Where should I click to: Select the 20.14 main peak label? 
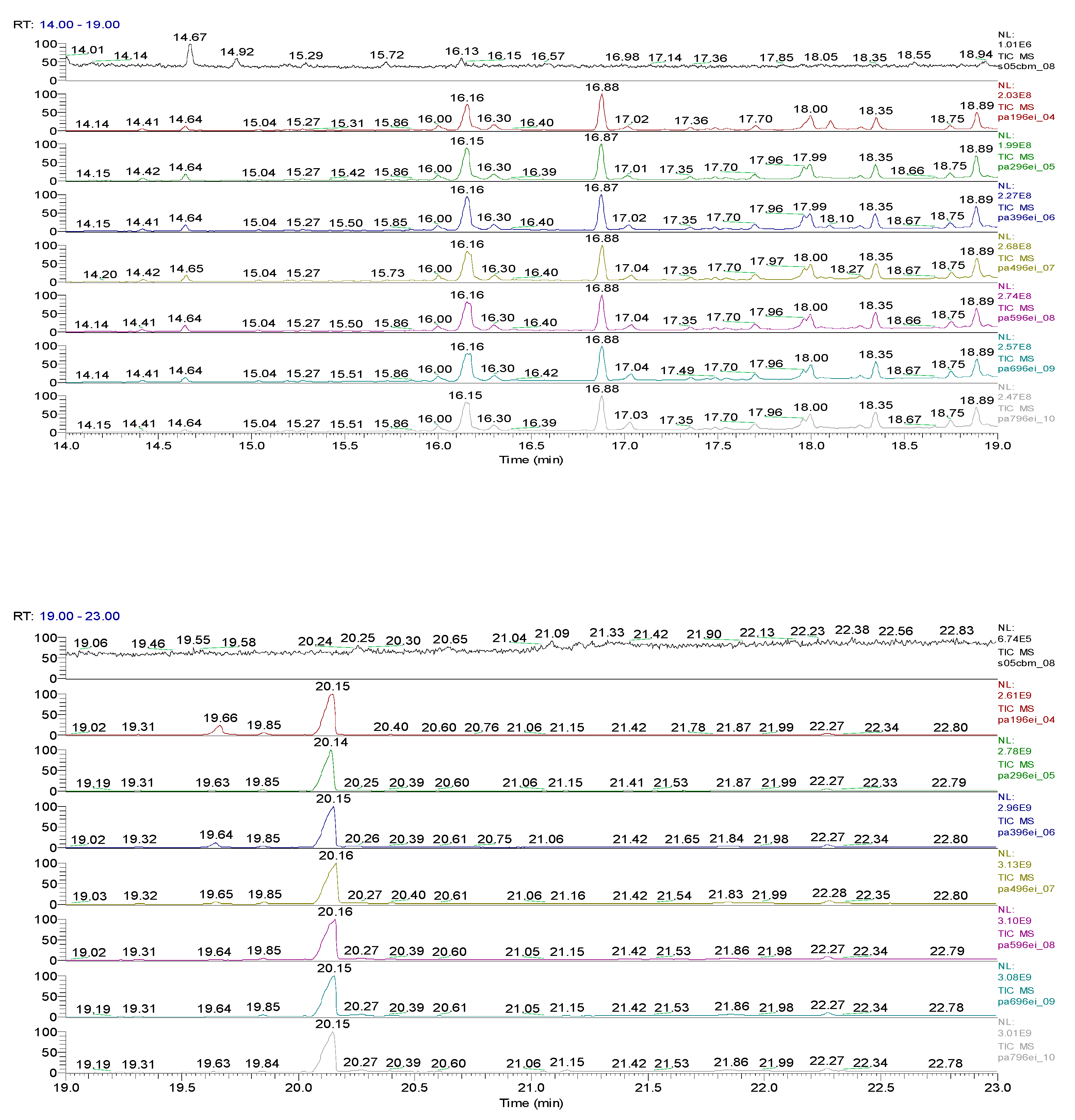(331, 742)
